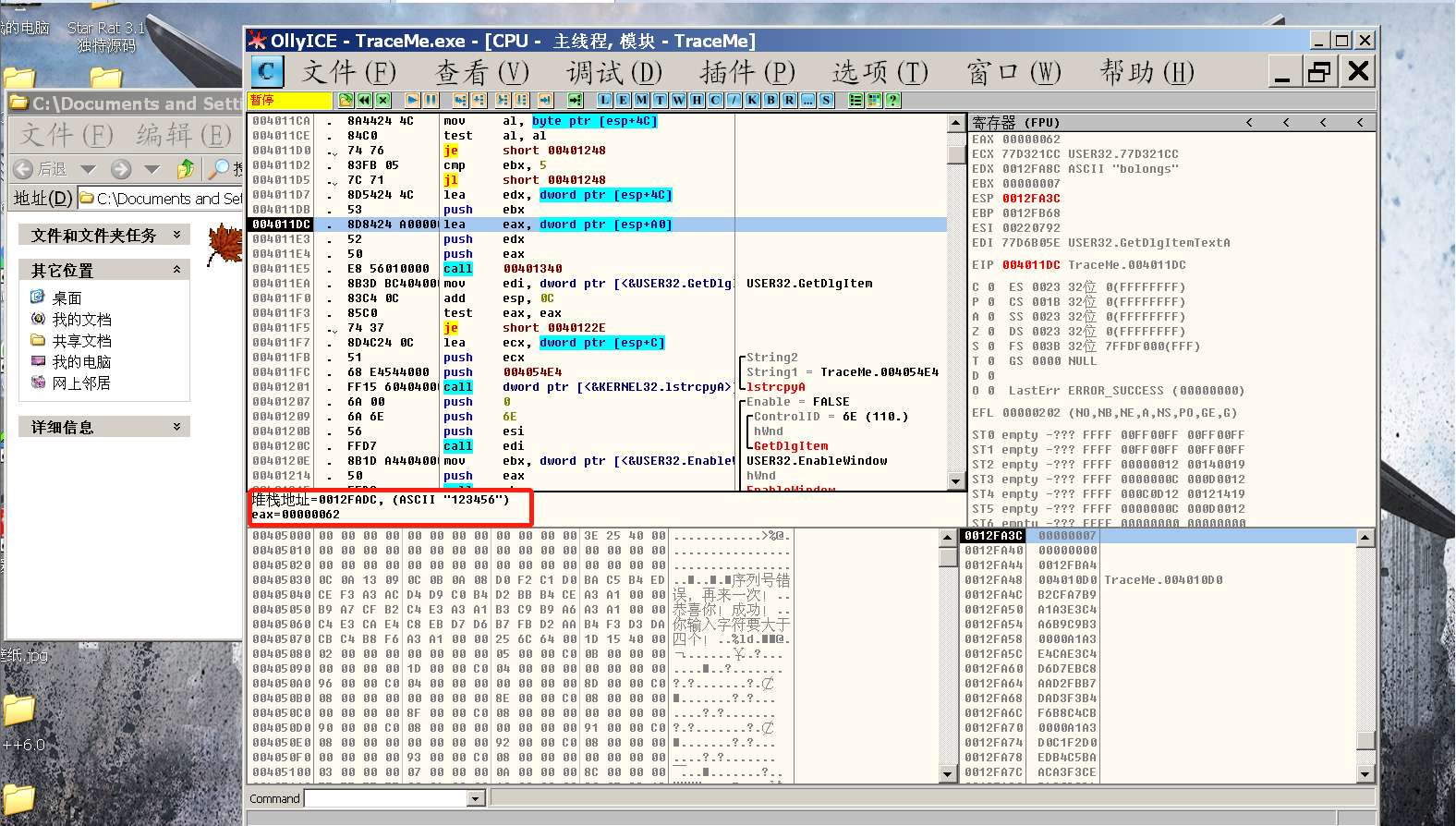The width and height of the screenshot is (1456, 826).
Task: Pause program execution in the toolbar
Action: (431, 100)
